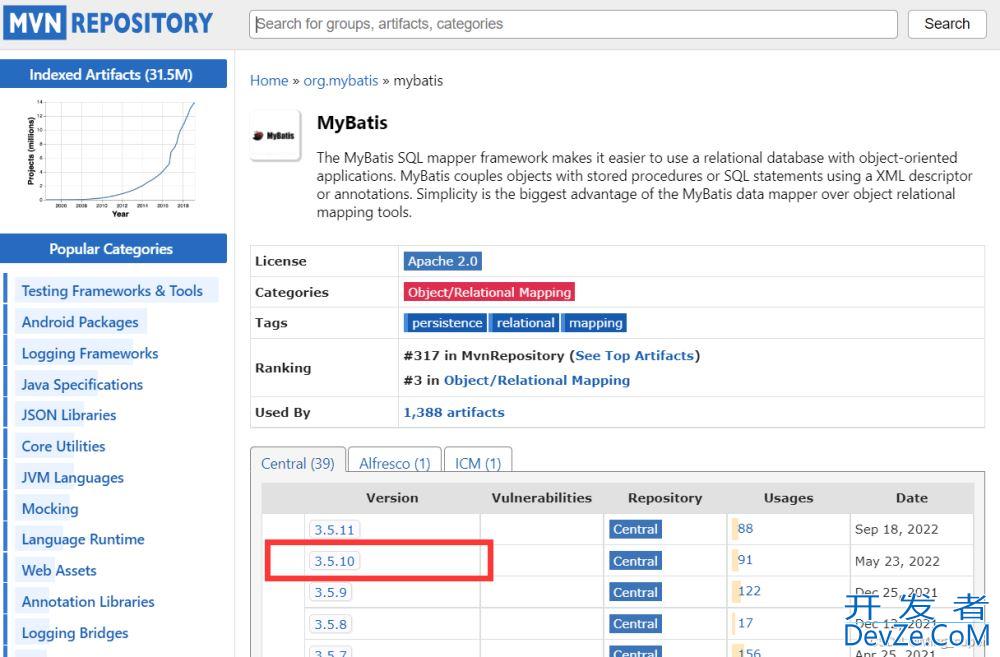
Task: Open version 3.5.9
Action: [330, 592]
